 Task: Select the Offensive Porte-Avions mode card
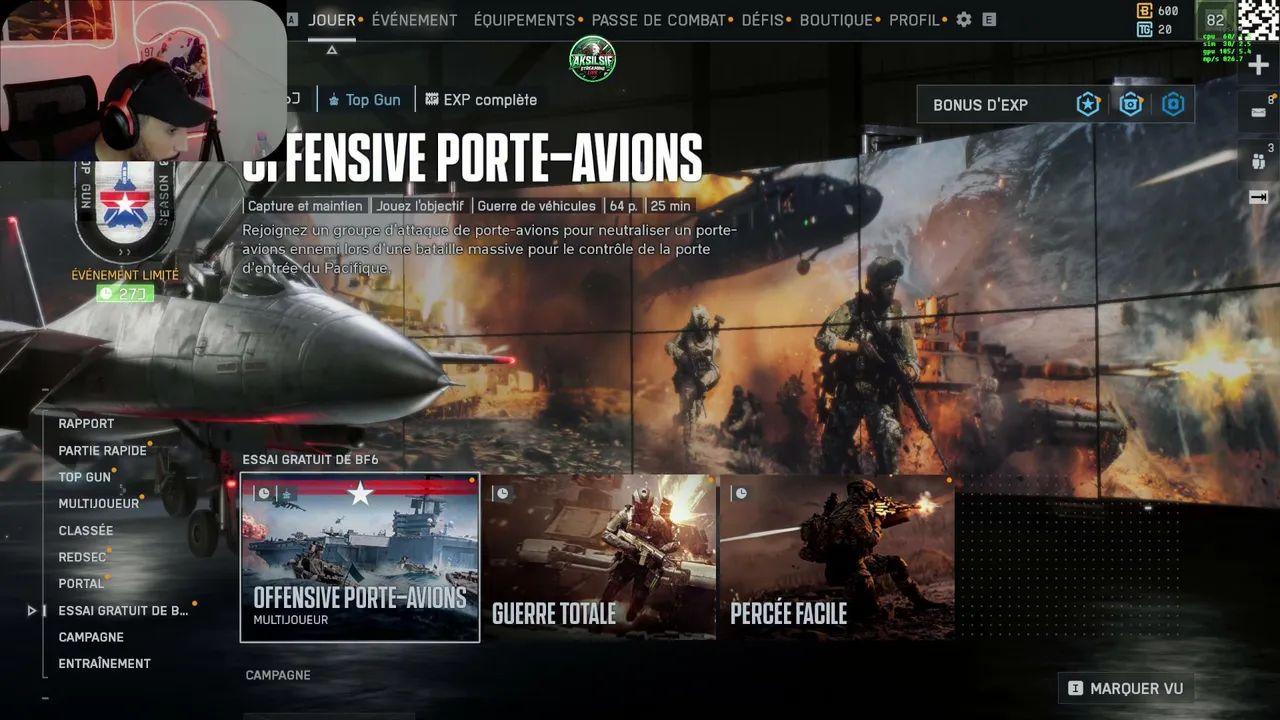click(x=360, y=558)
